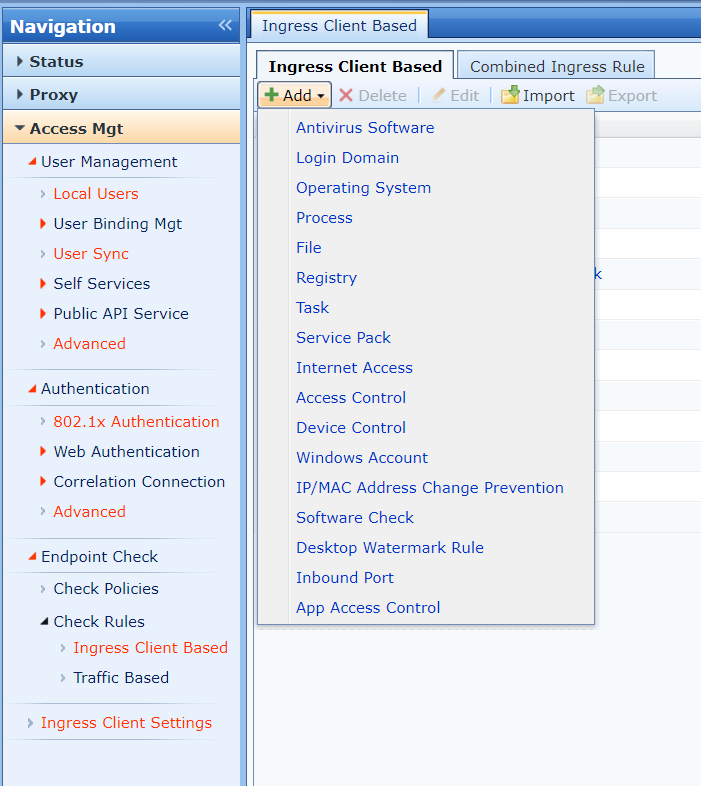
Task: Switch to Combined Ingress Rule tab
Action: 557,67
